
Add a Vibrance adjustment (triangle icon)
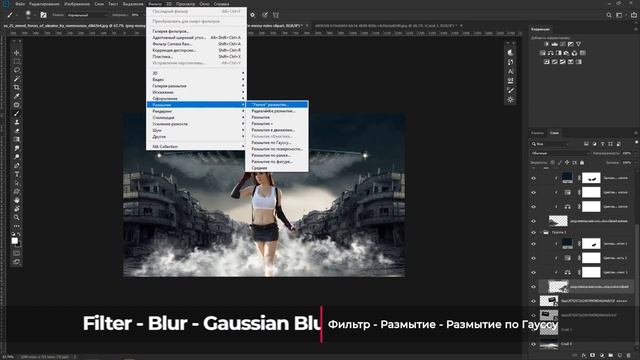point(578,44)
